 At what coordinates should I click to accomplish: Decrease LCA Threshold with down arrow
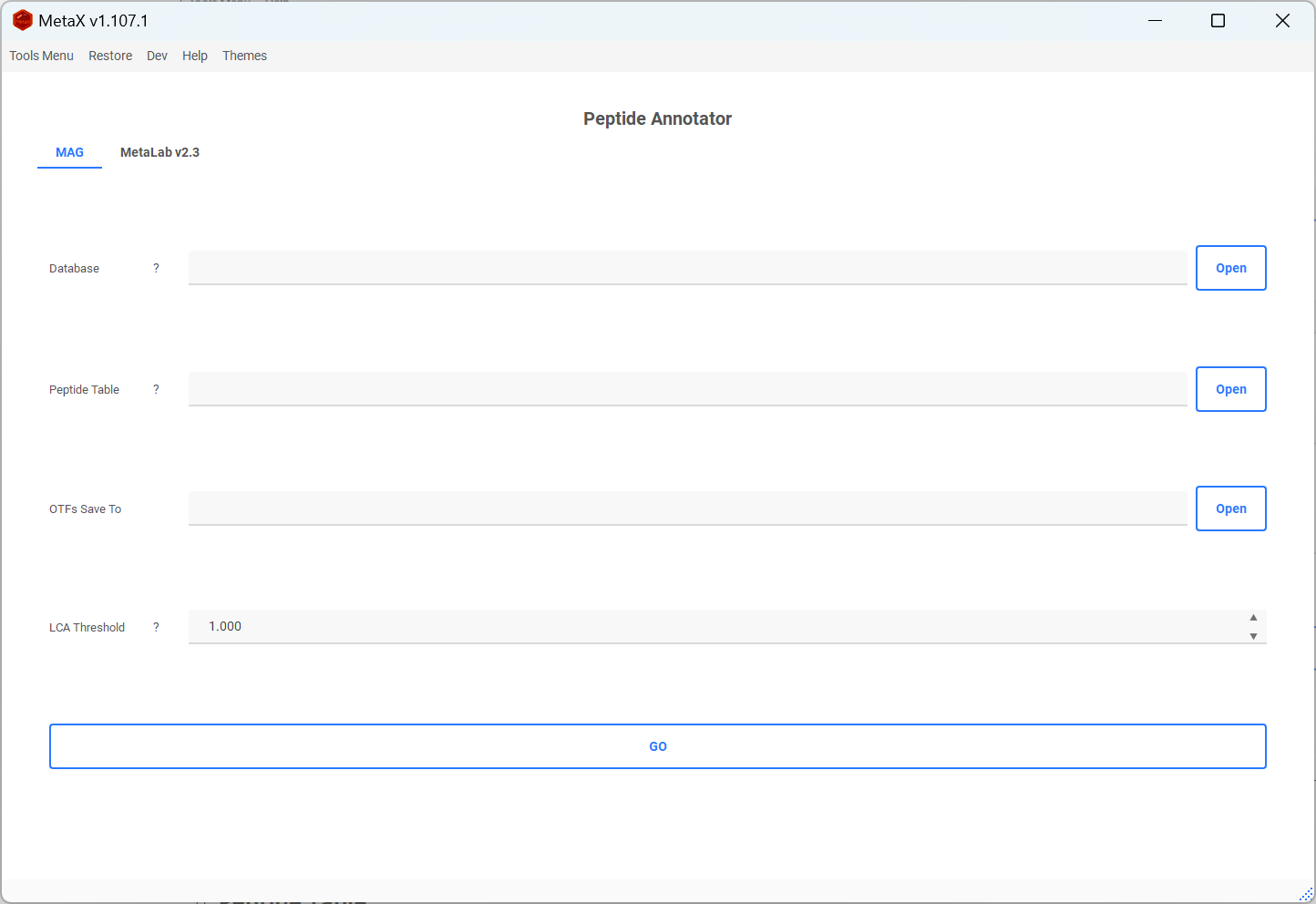(x=1253, y=636)
